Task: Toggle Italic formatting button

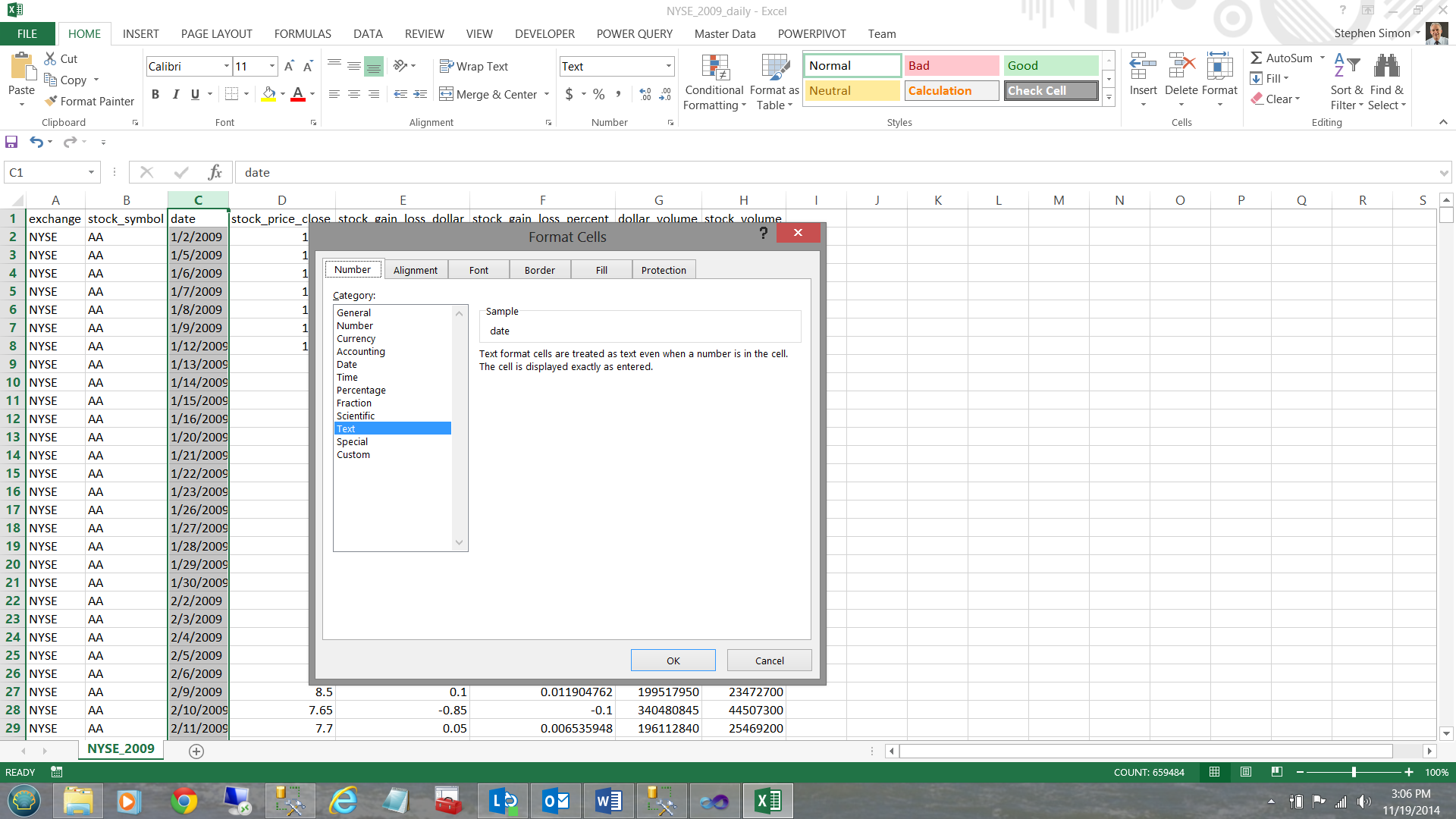Action: [175, 94]
